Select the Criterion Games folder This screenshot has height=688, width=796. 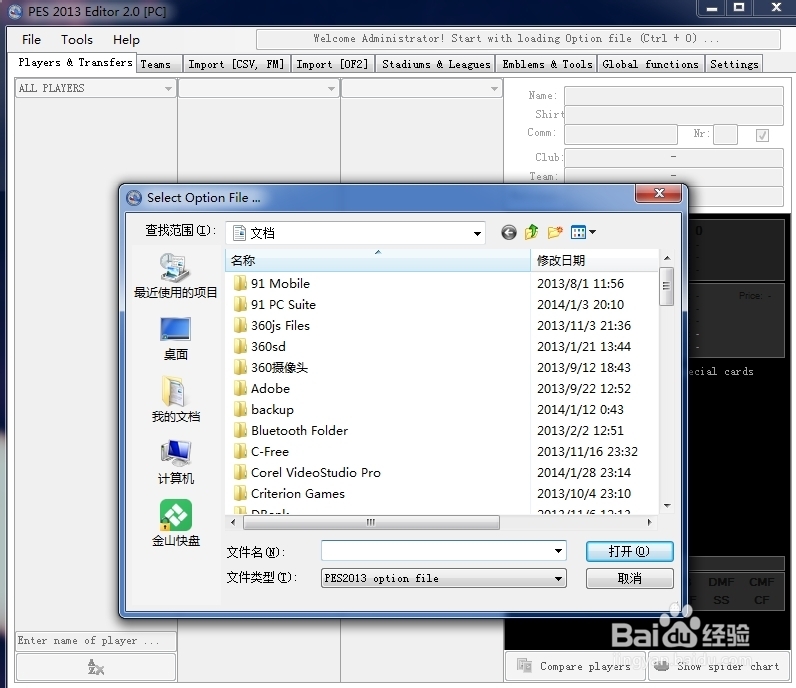pyautogui.click(x=297, y=494)
